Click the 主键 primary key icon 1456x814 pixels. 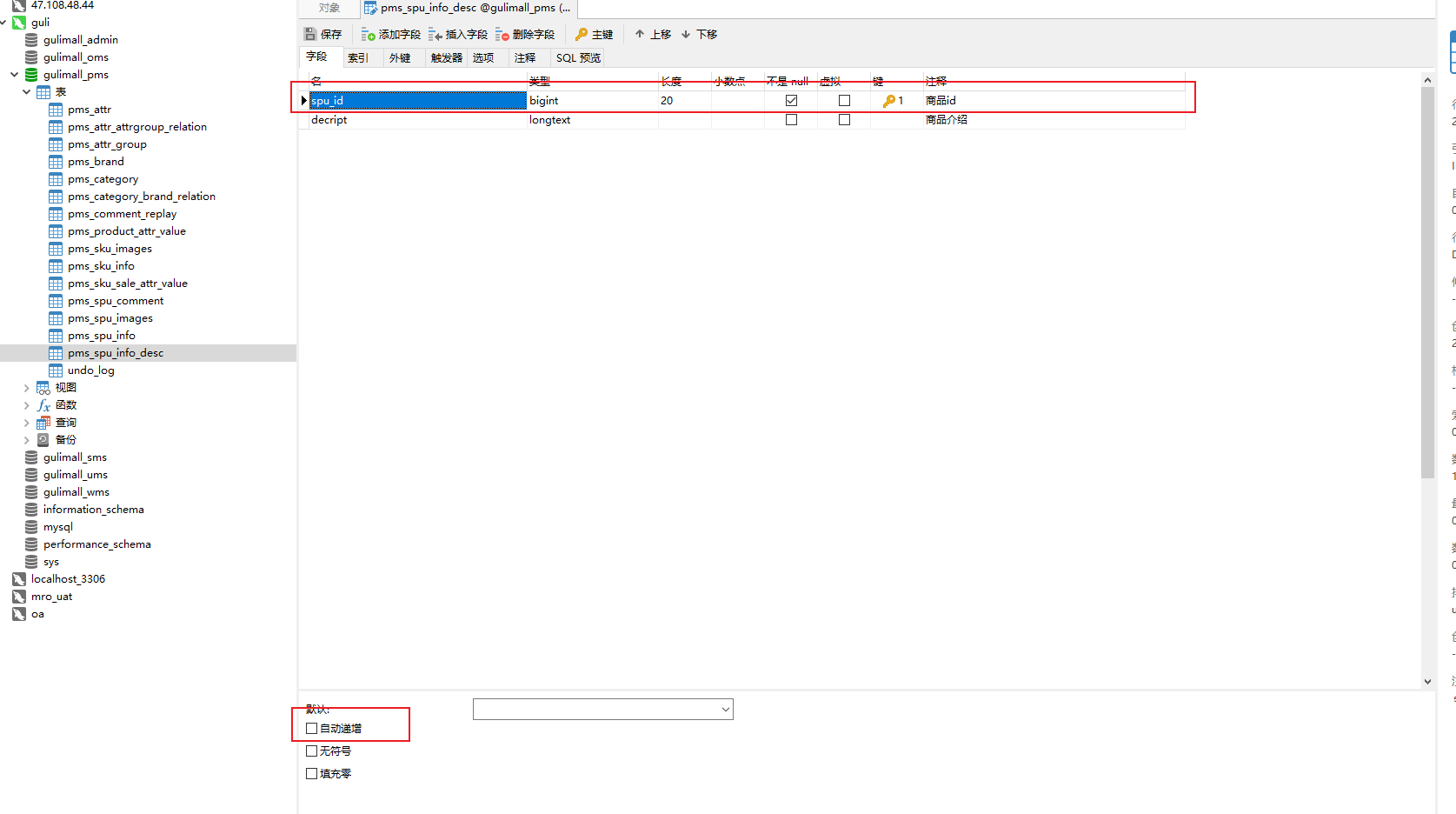coord(582,35)
